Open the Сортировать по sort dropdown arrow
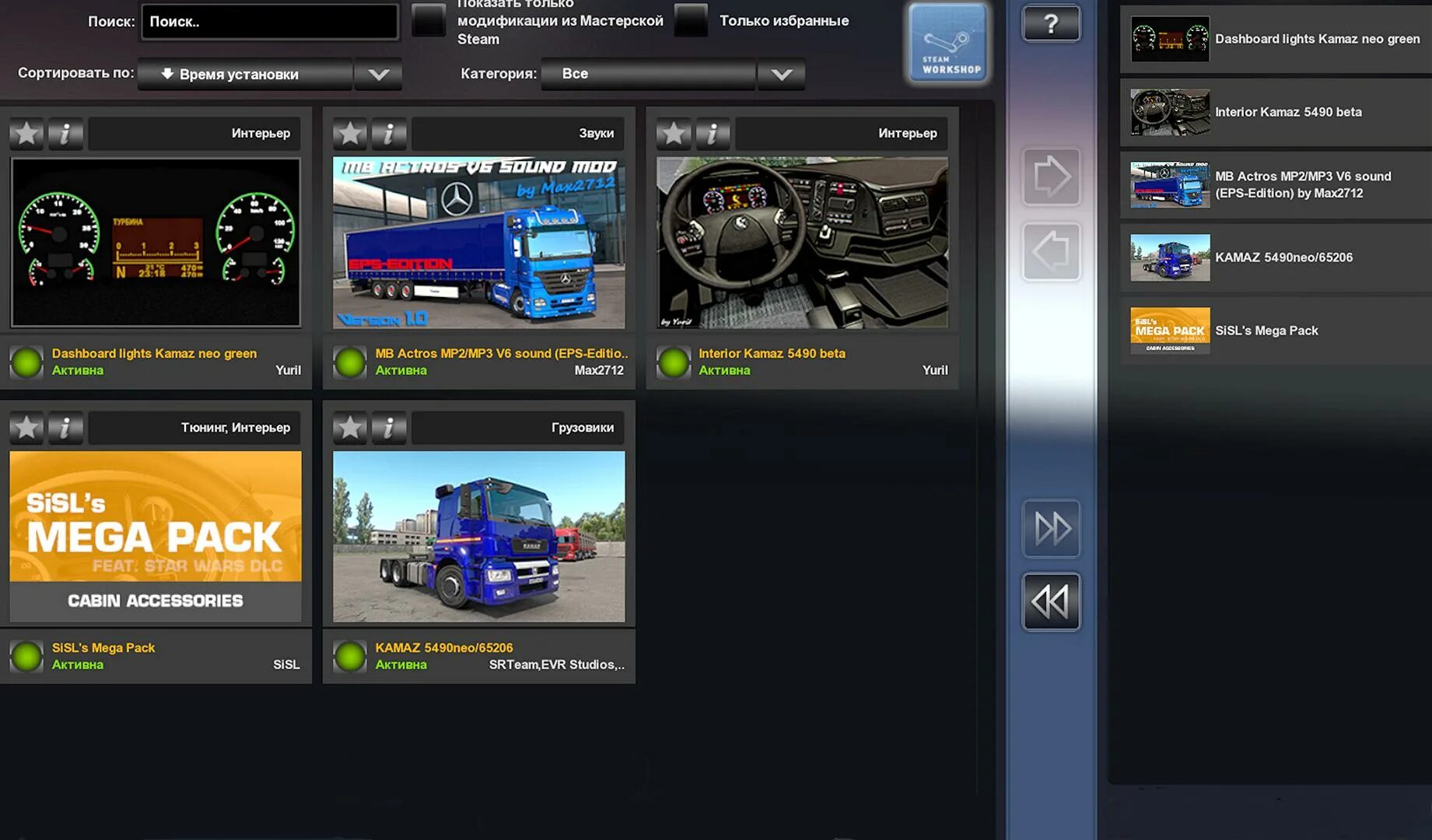The width and height of the screenshot is (1432, 840). point(379,75)
